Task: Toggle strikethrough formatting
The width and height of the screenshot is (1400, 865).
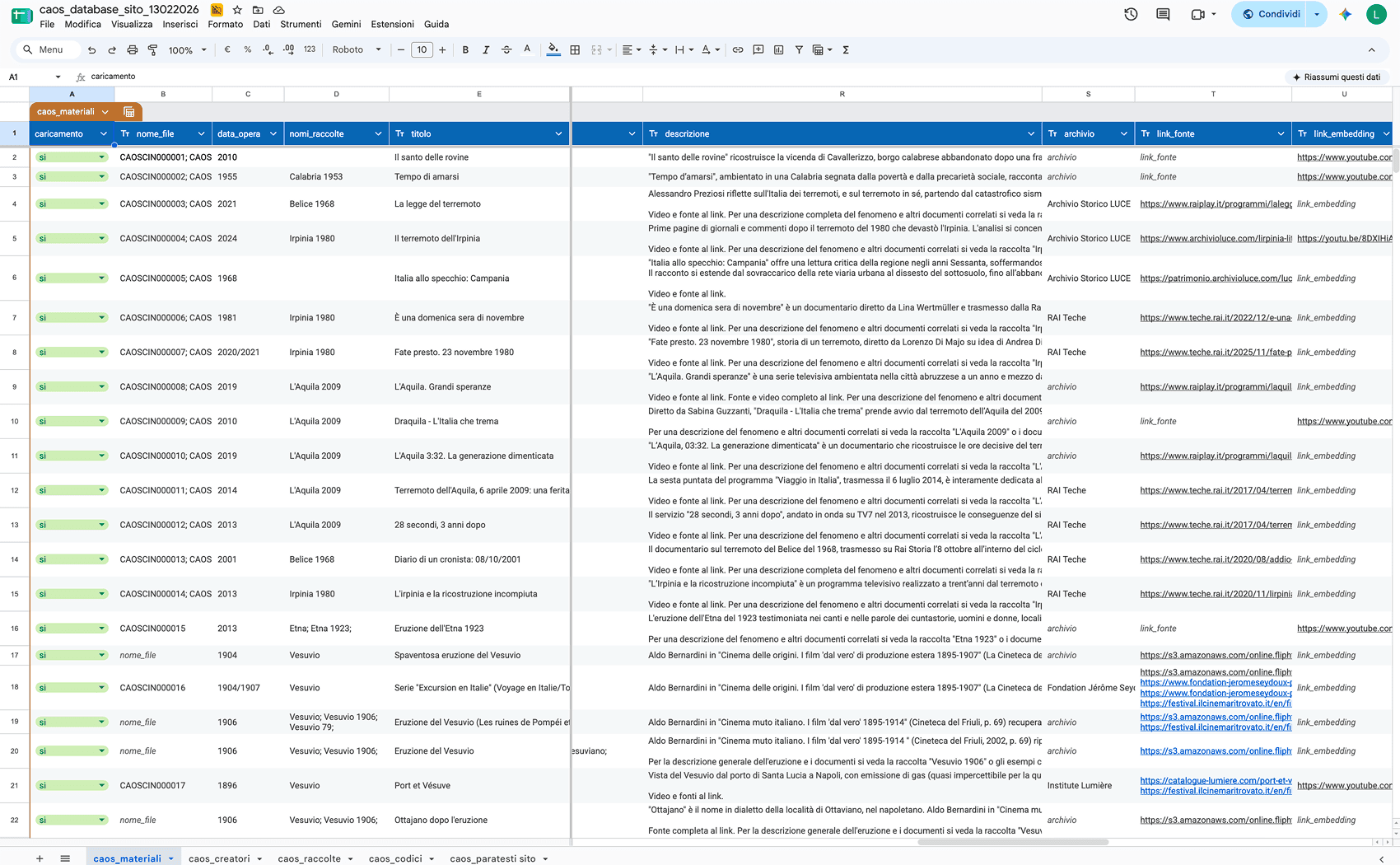Action: [506, 50]
